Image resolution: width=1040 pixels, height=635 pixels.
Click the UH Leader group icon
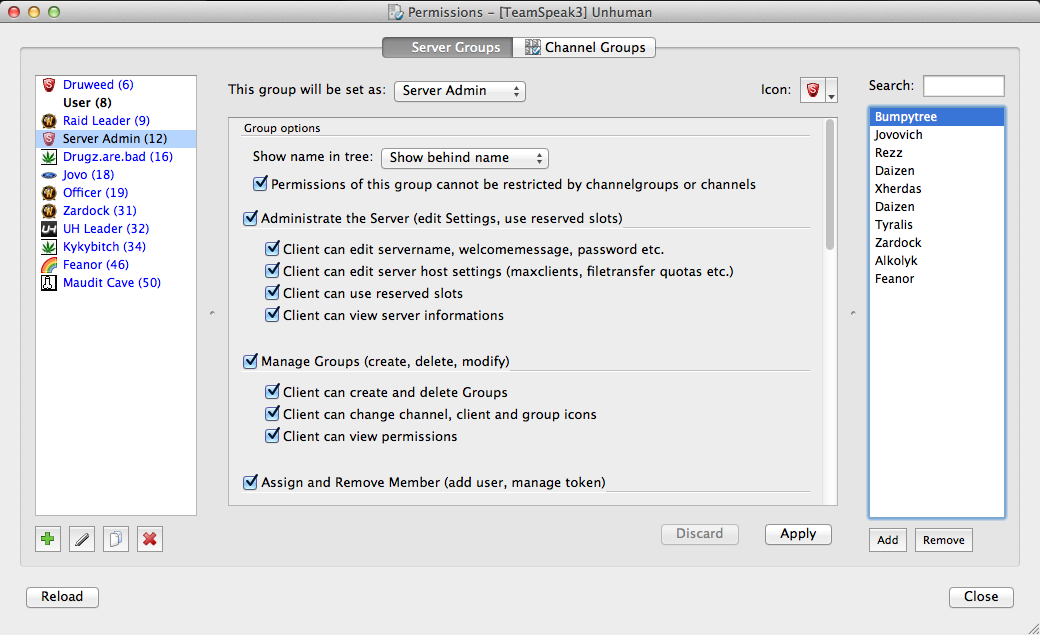tap(49, 228)
